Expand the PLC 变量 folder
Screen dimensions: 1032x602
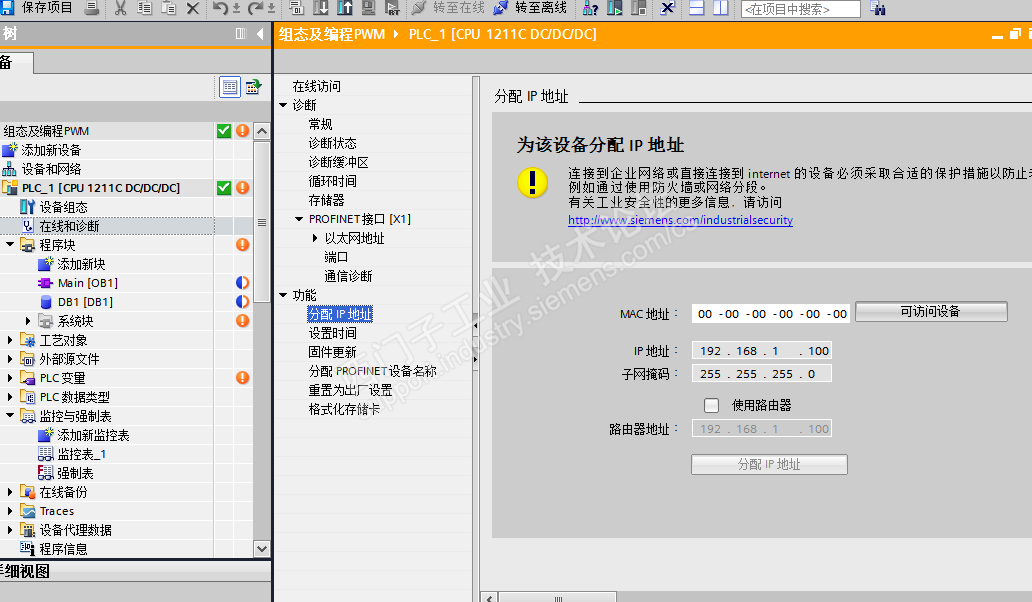10,378
